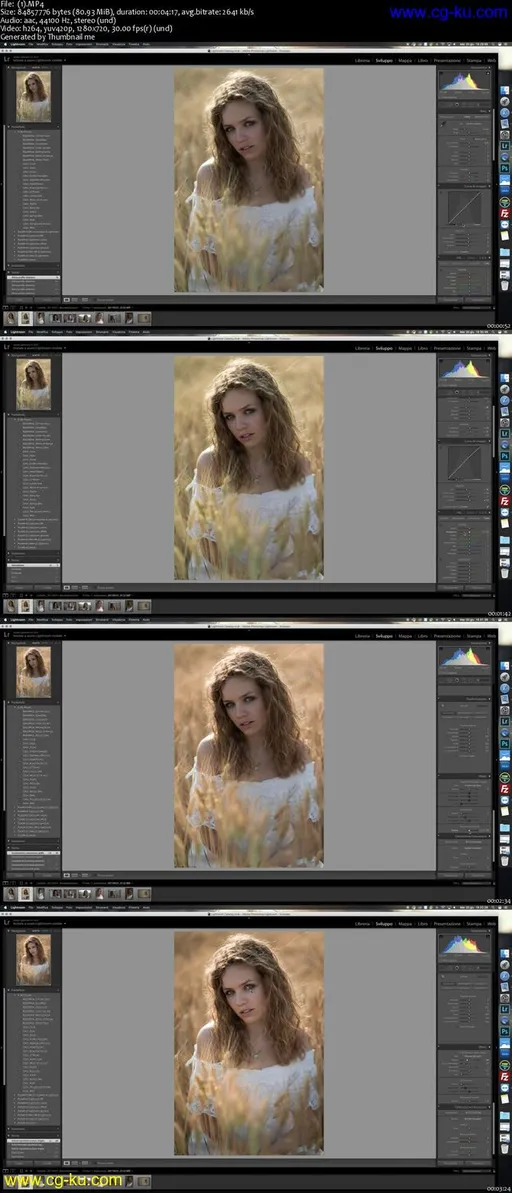
Task: Click Lr logo top-left in the 00:01:42 frame
Action: [x=7, y=347]
